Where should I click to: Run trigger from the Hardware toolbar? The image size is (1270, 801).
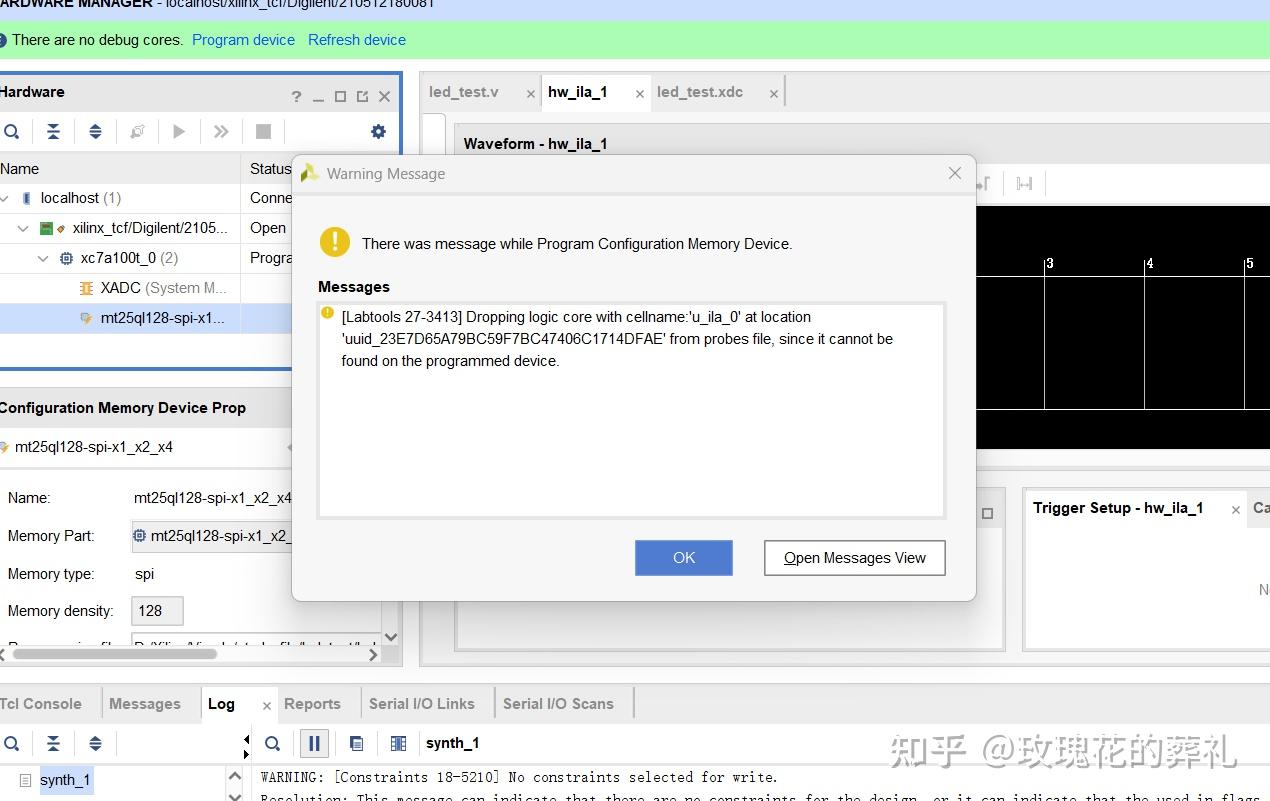coord(179,131)
